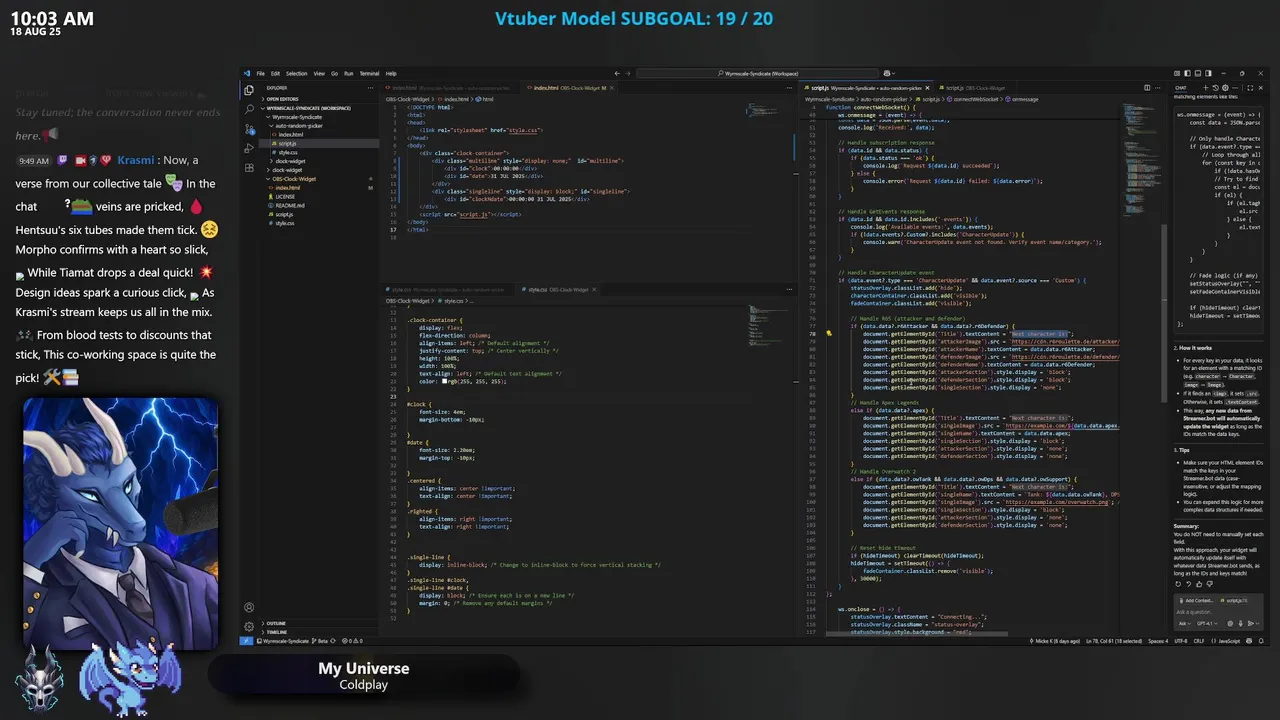Viewport: 1280px width, 720px height.
Task: Open LICENSE file in explorer
Action: click(285, 197)
